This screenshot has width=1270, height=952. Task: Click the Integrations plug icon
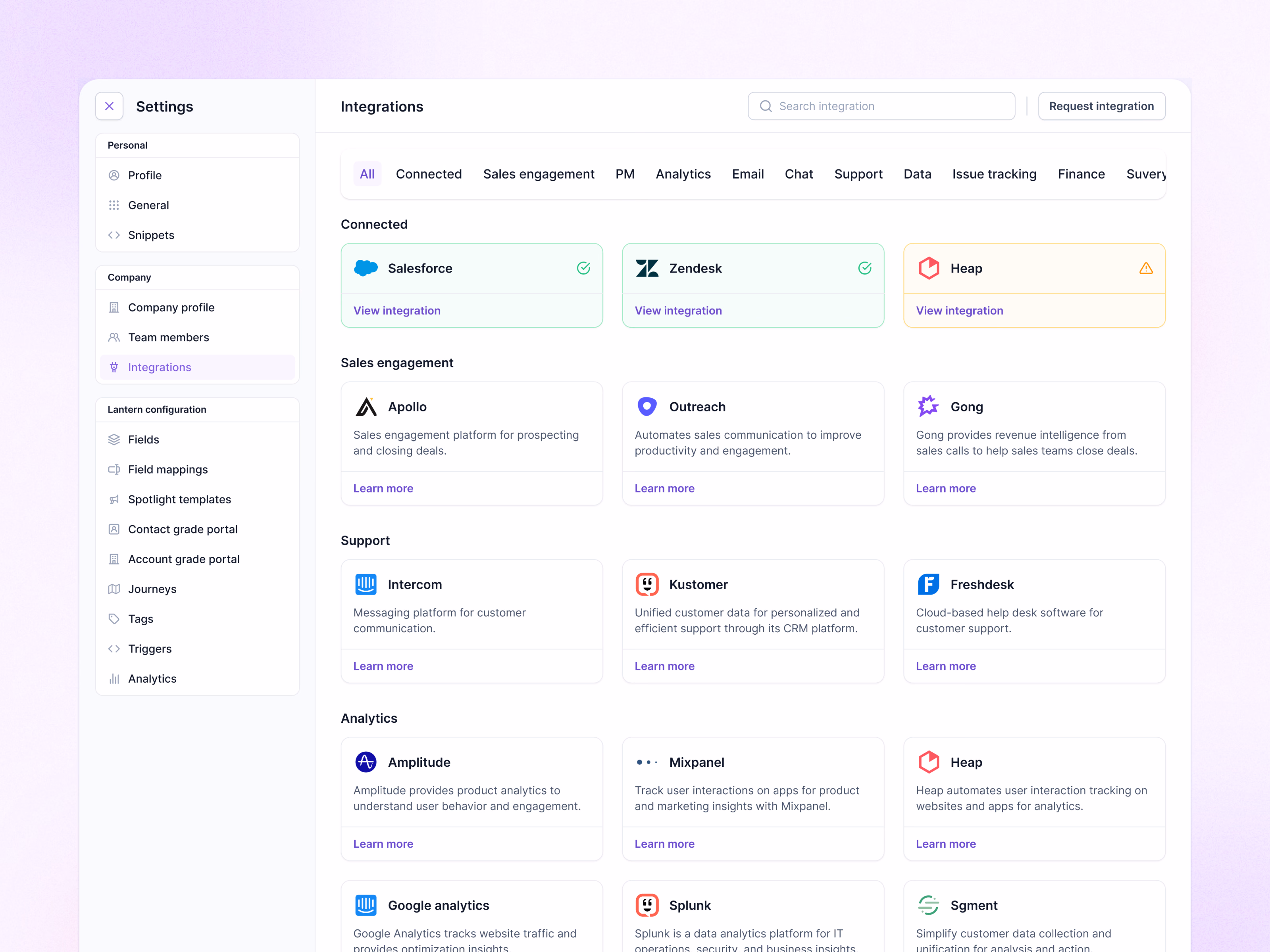[114, 367]
